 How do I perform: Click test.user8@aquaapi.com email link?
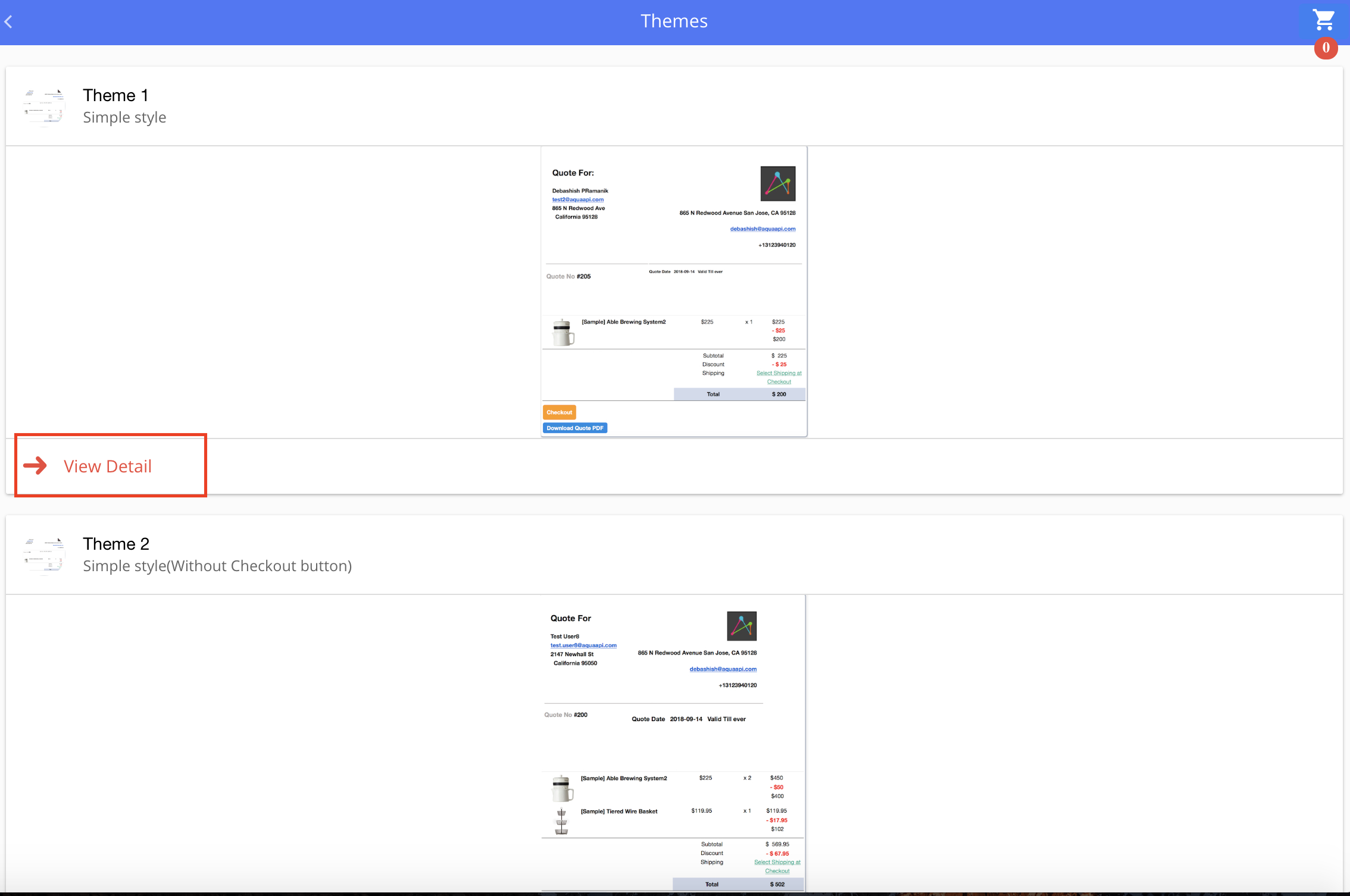(583, 645)
